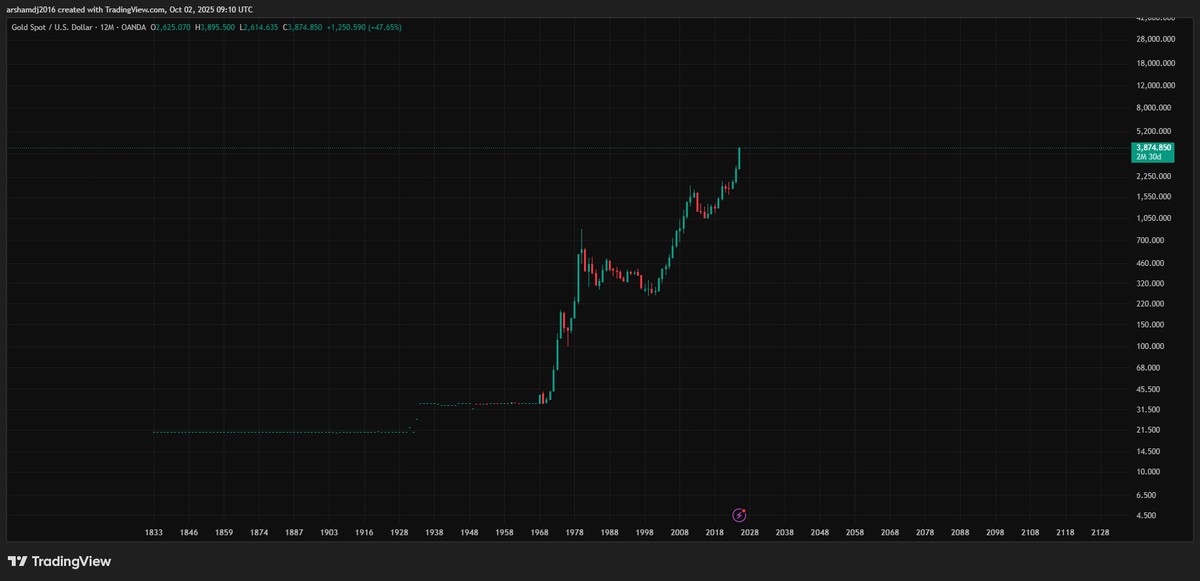Click the 1859 year on time axis
Screen dimensions: 1200x581
tap(223, 534)
